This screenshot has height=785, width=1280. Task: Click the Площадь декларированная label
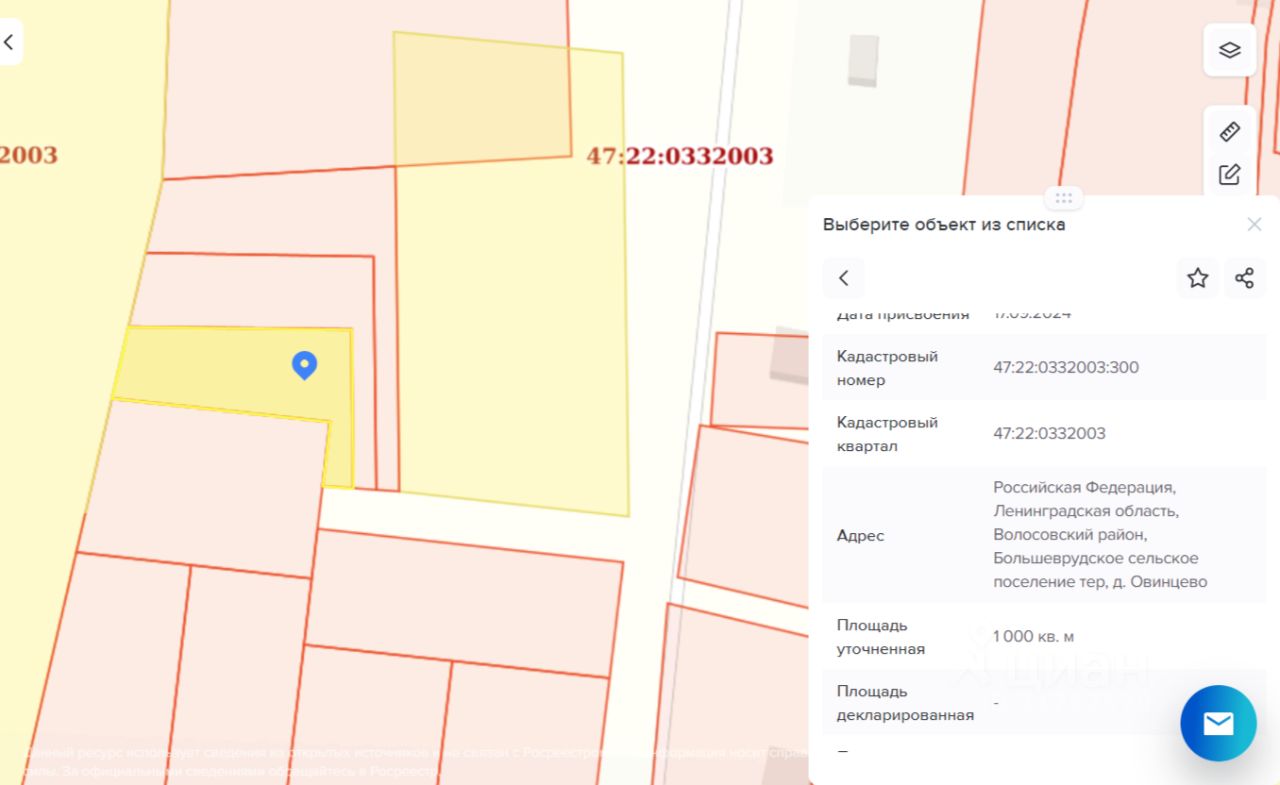click(x=905, y=703)
